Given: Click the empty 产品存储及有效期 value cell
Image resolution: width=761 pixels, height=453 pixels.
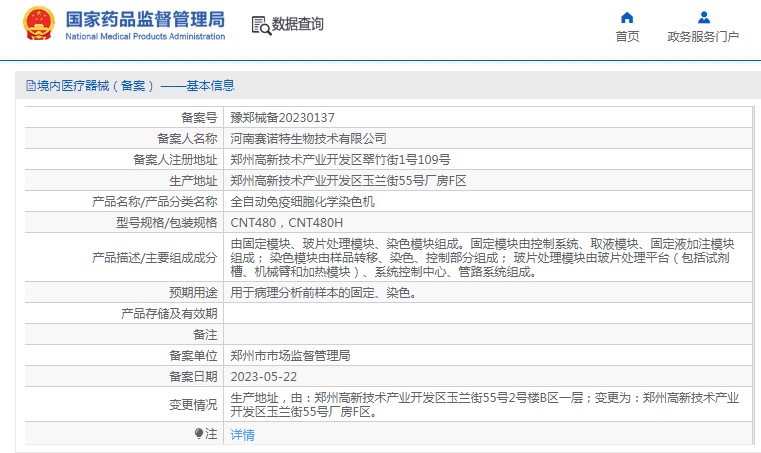Looking at the screenshot, I should 488,314.
